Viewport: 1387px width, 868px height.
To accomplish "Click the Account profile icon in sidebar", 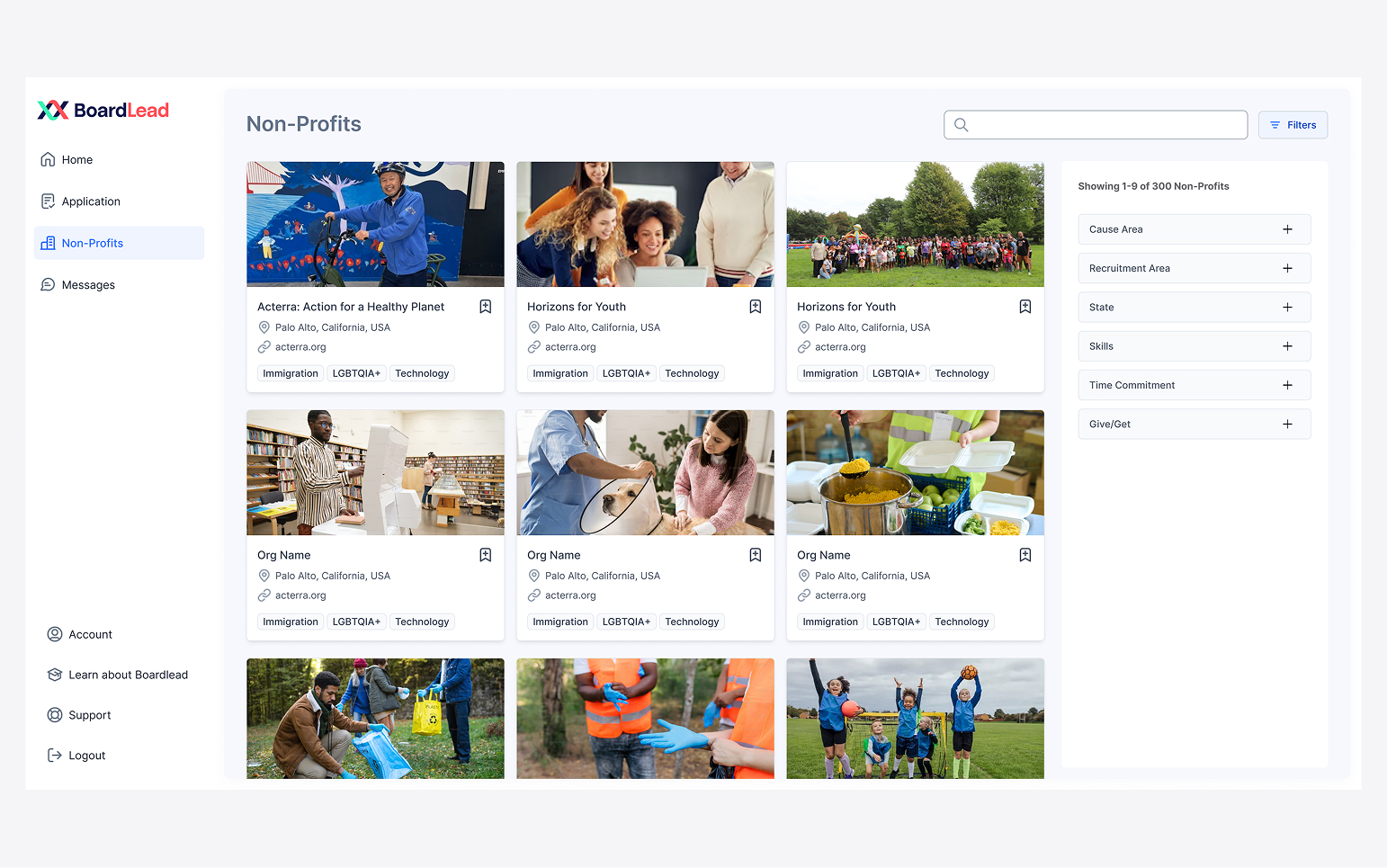I will click(55, 634).
